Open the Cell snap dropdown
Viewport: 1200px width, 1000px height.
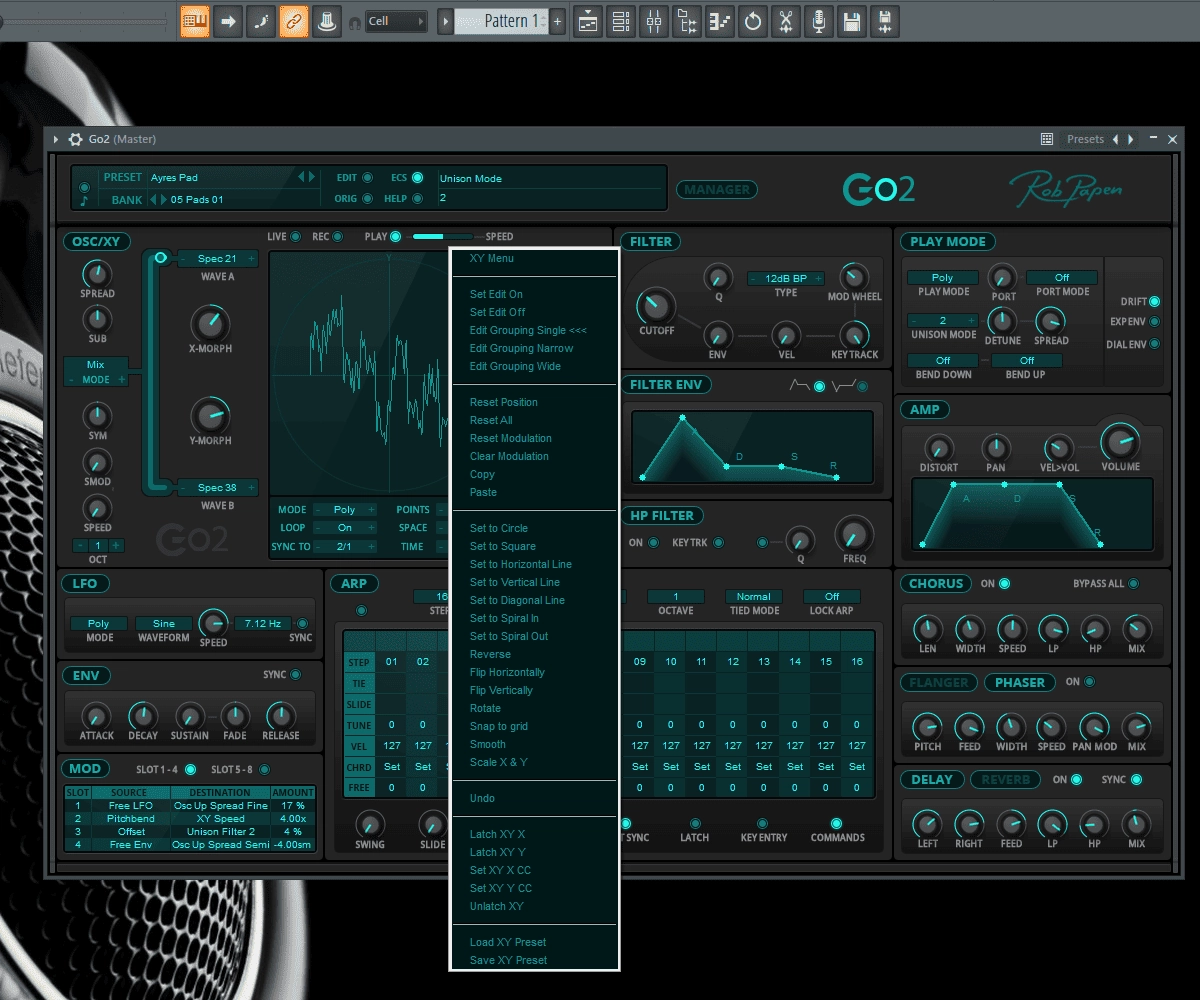(395, 21)
